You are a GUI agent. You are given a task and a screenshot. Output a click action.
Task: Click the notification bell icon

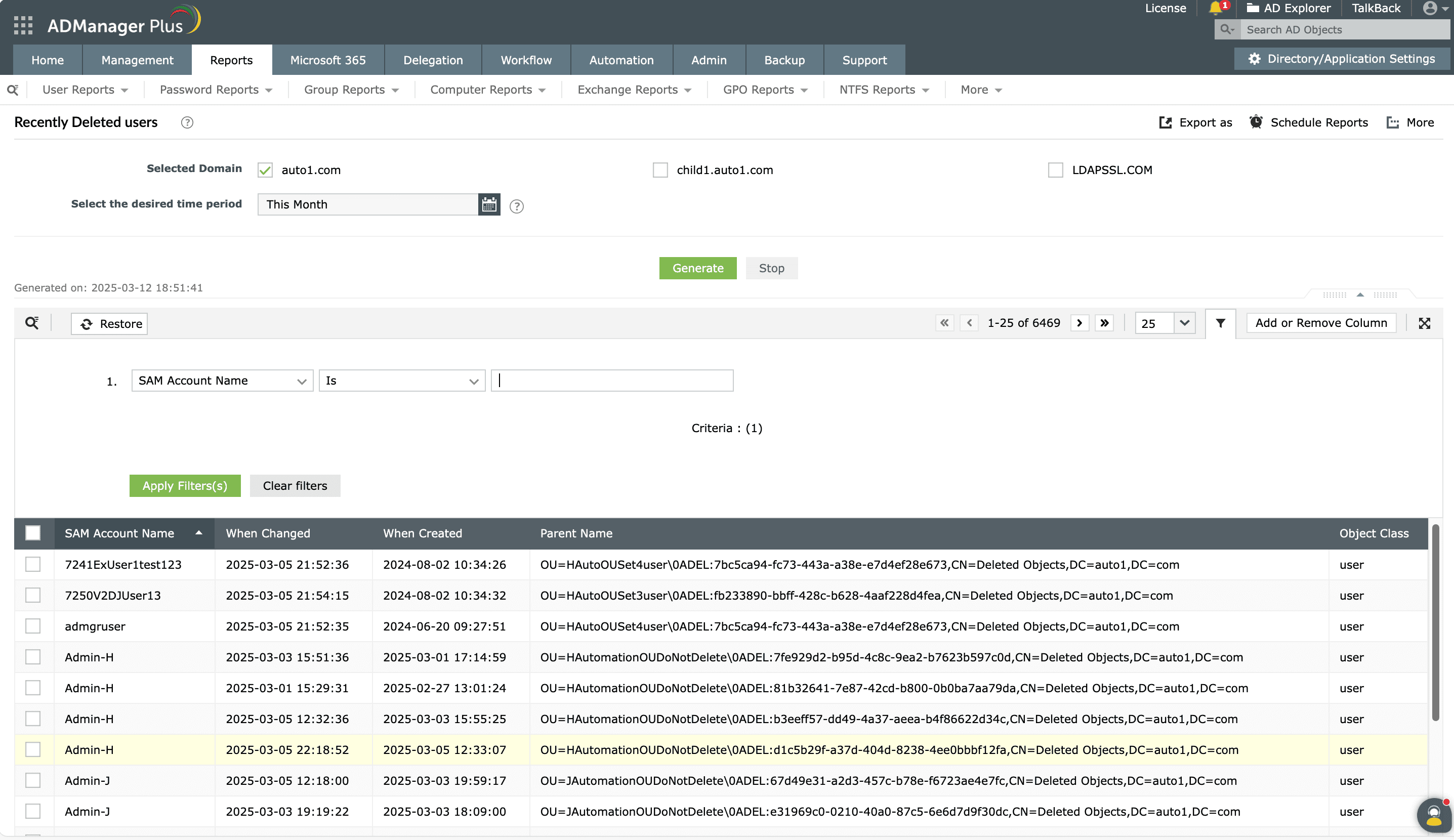[1215, 8]
